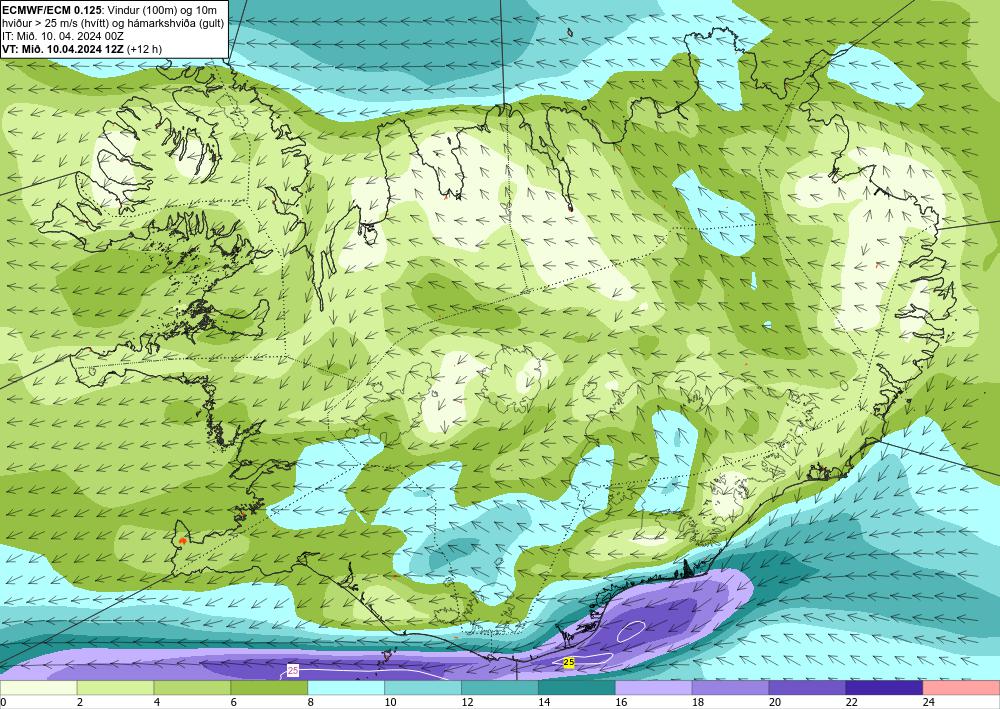
Task: Click the orange marker on the southwest peninsula
Action: pos(183,540)
